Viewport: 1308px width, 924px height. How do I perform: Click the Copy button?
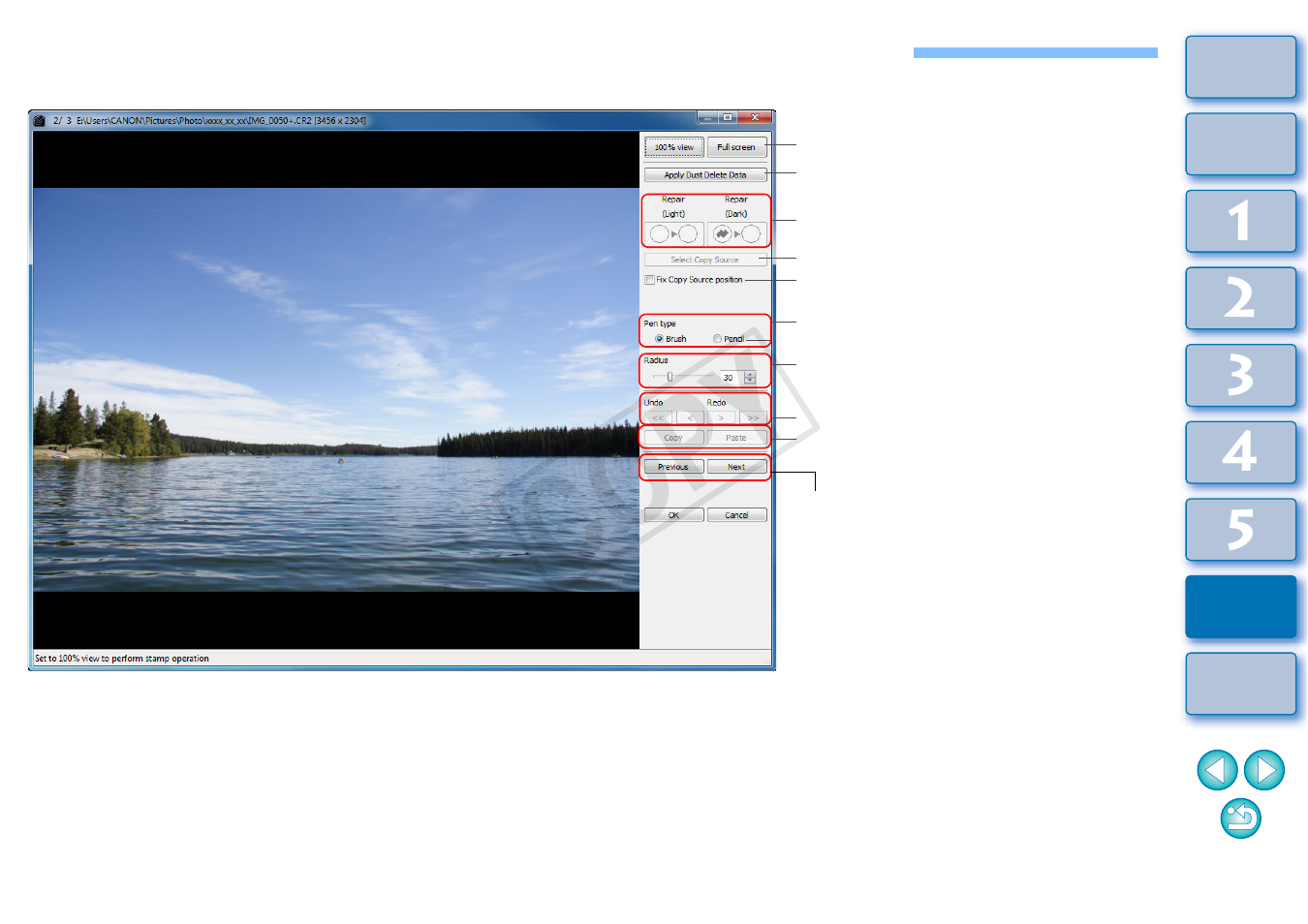[x=674, y=438]
